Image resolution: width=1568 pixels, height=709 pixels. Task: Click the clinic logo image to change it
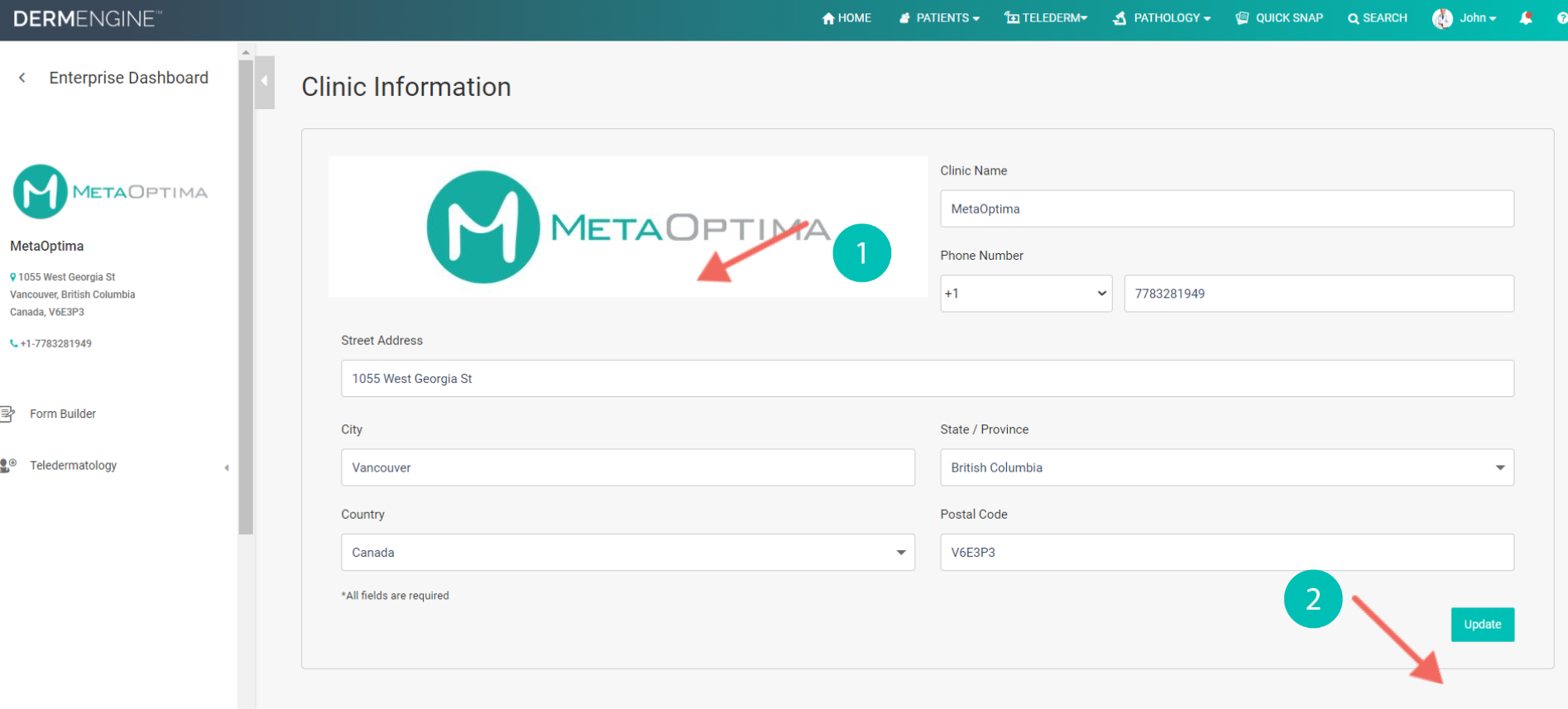pyautogui.click(x=628, y=227)
